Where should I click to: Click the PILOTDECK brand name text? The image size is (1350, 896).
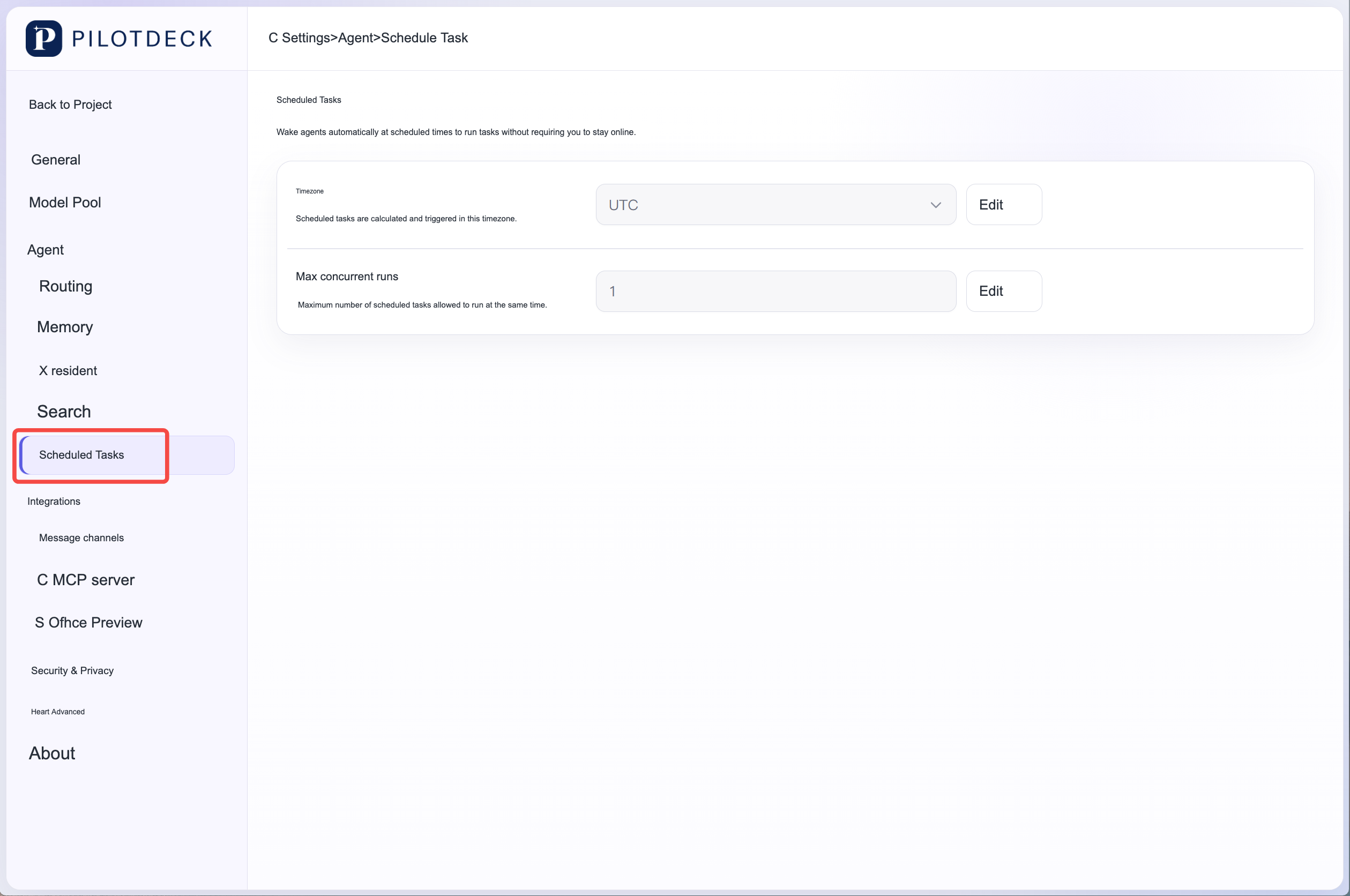point(142,38)
